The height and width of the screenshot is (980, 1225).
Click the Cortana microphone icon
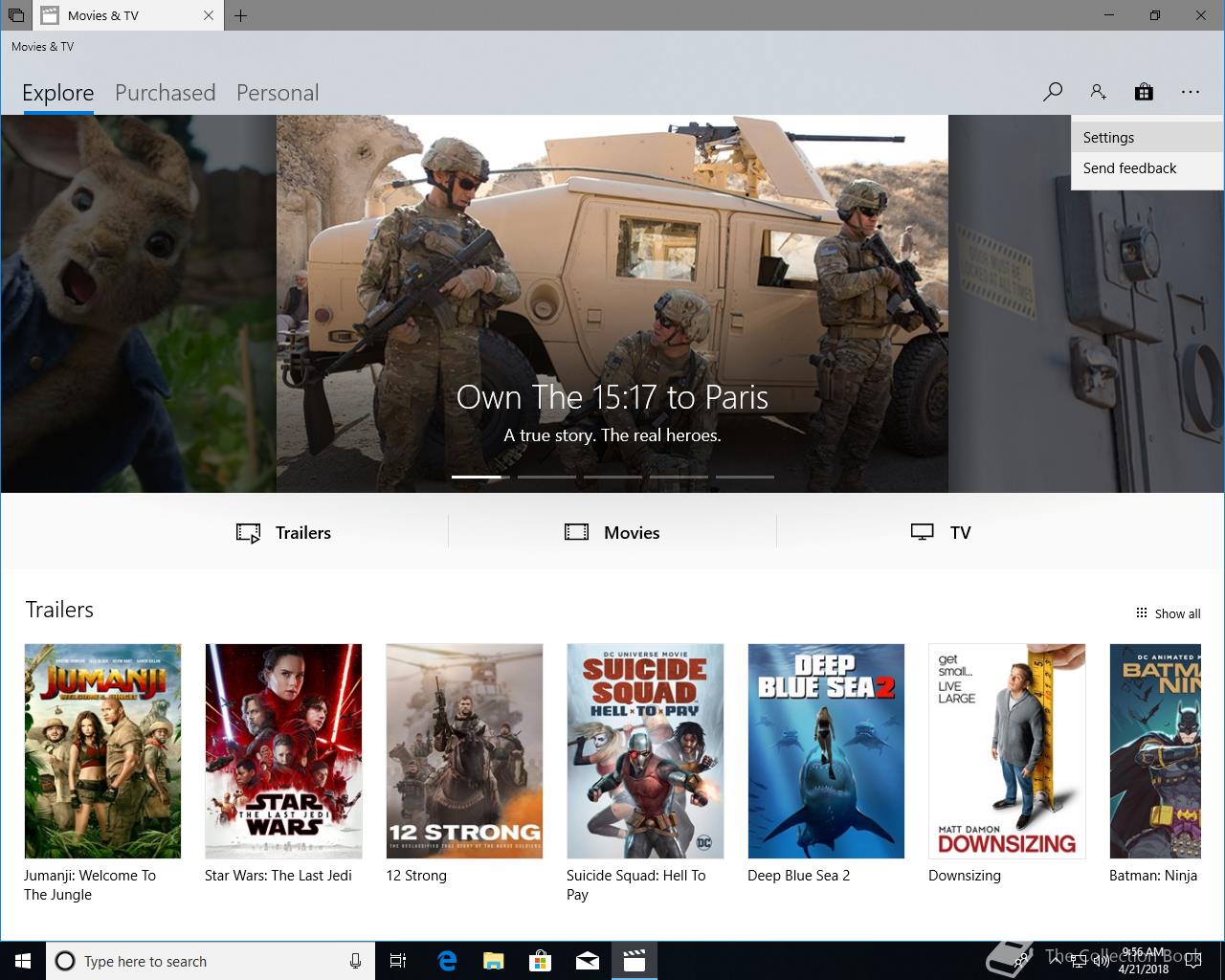(355, 961)
